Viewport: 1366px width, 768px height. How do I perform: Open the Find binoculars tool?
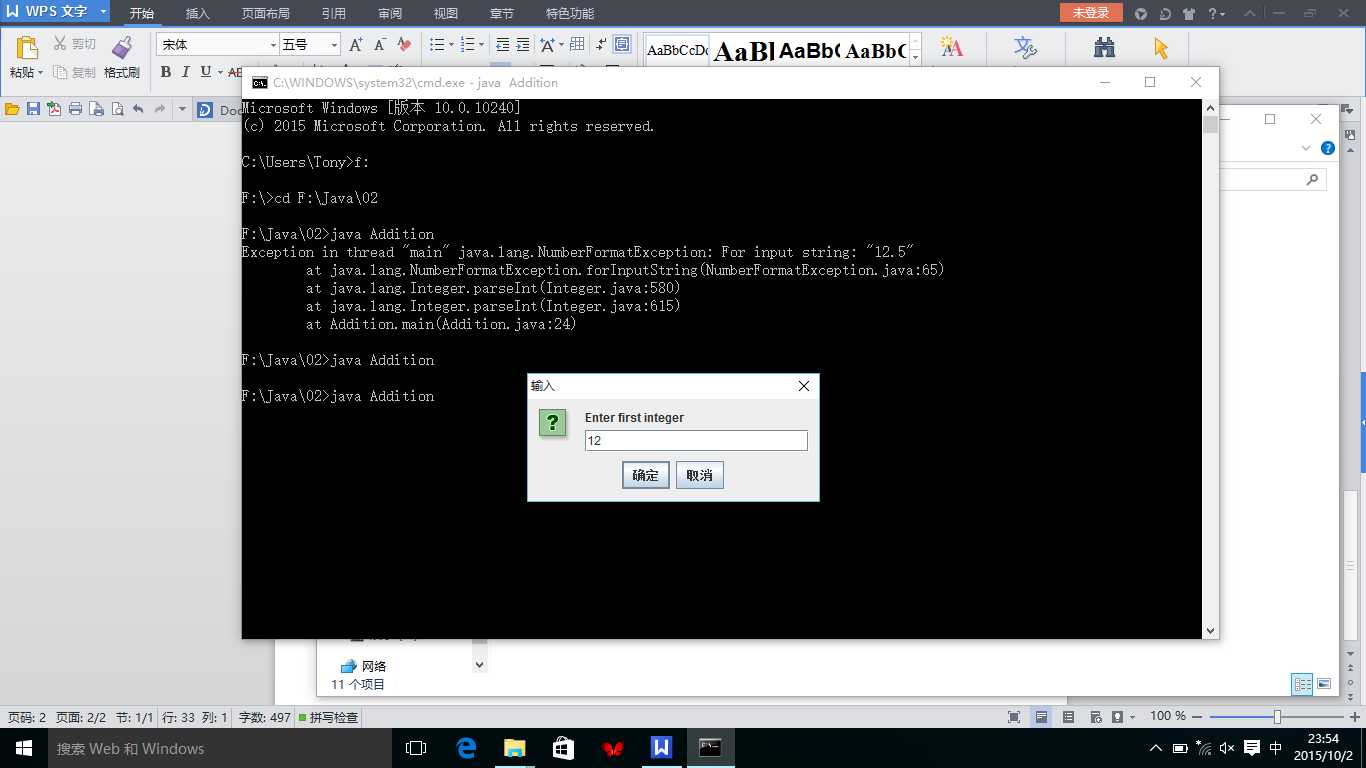pyautogui.click(x=1104, y=47)
